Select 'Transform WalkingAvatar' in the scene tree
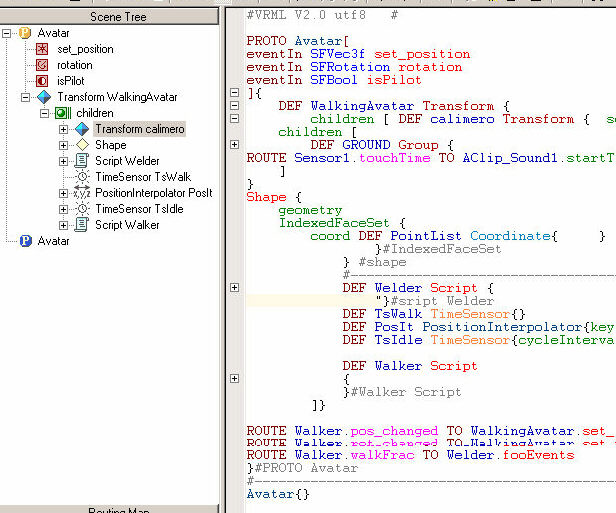 pyautogui.click(x=117, y=97)
